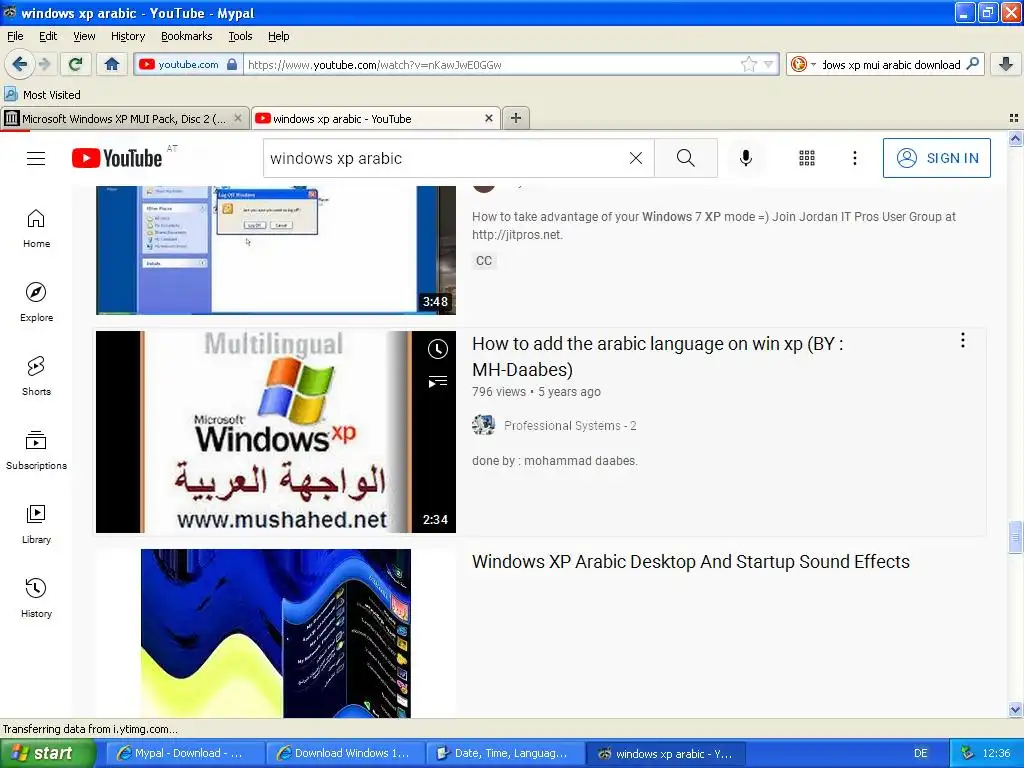Click the system tray icon beside the clock

point(967,753)
